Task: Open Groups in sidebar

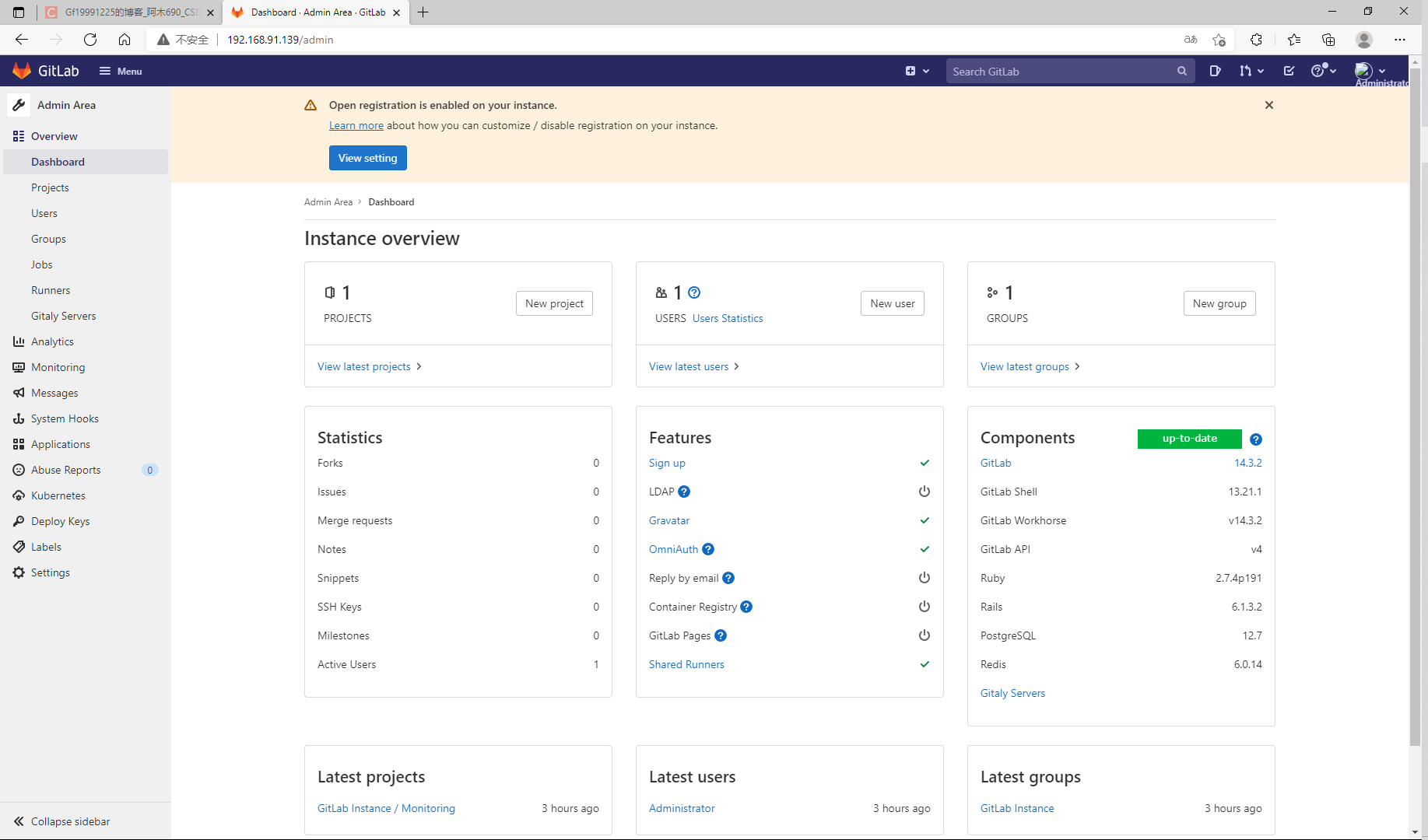Action: 48,239
